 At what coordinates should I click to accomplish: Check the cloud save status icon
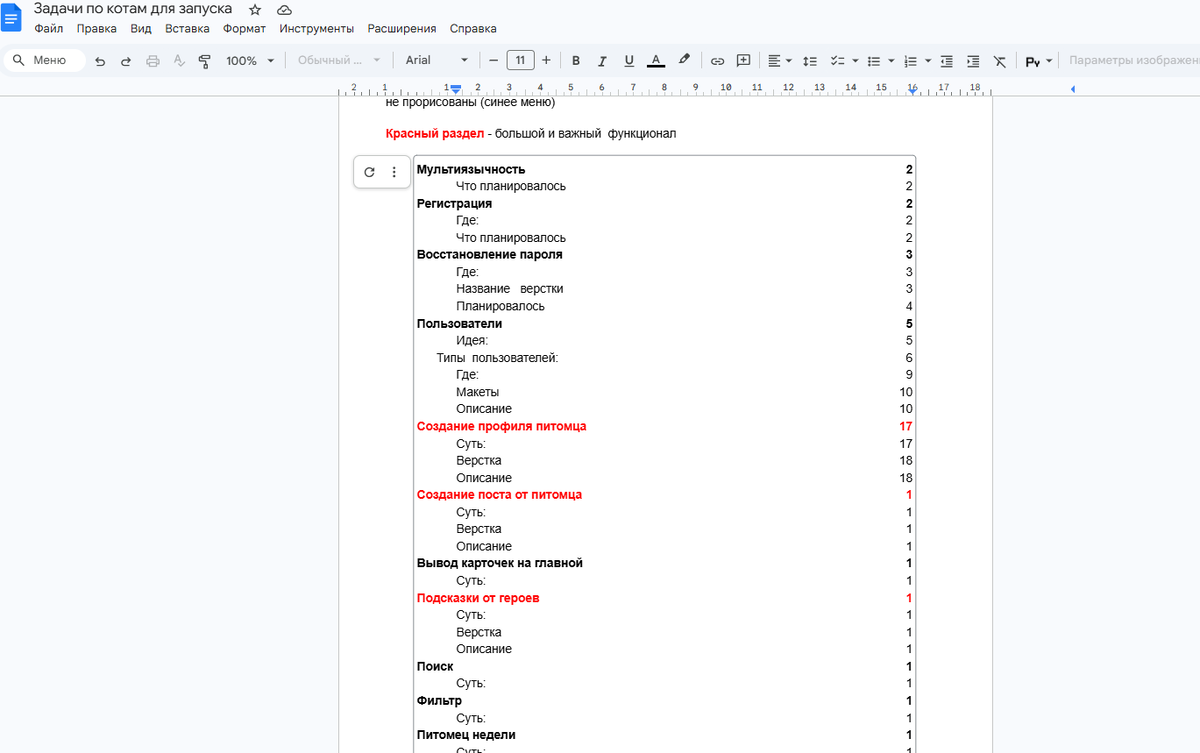[284, 9]
